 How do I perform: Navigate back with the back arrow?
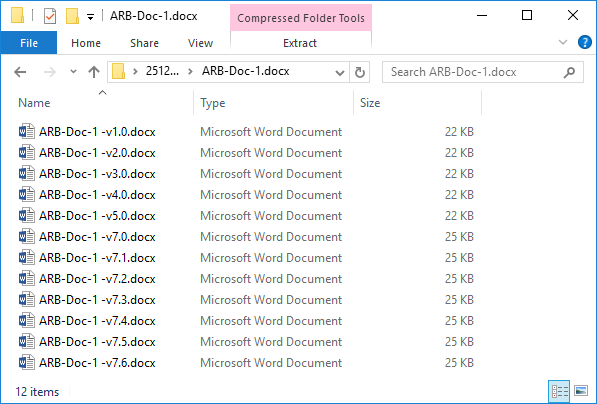click(x=20, y=72)
